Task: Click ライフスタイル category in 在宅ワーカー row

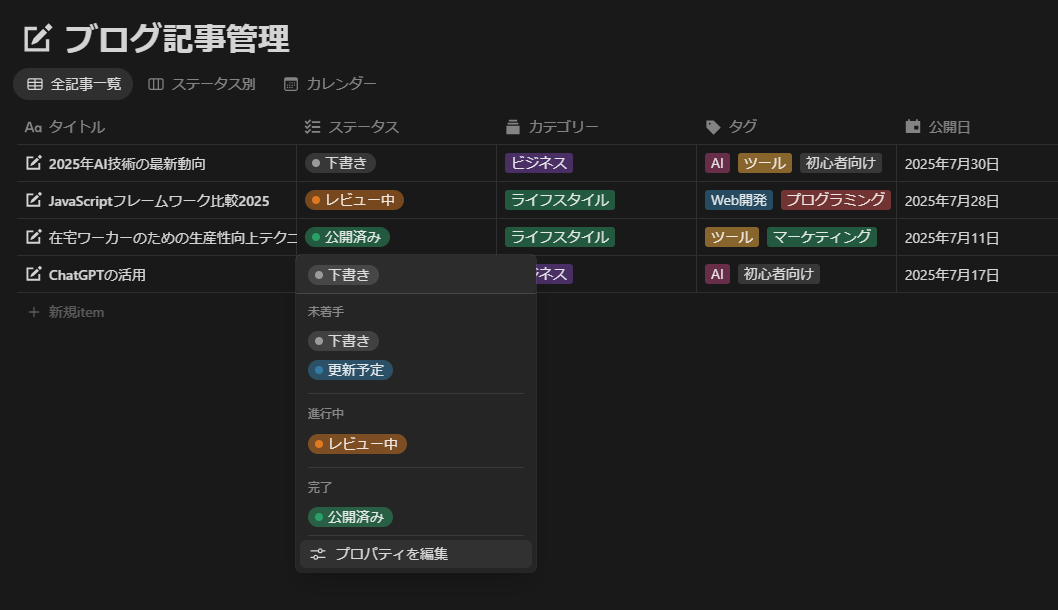Action: [x=560, y=238]
